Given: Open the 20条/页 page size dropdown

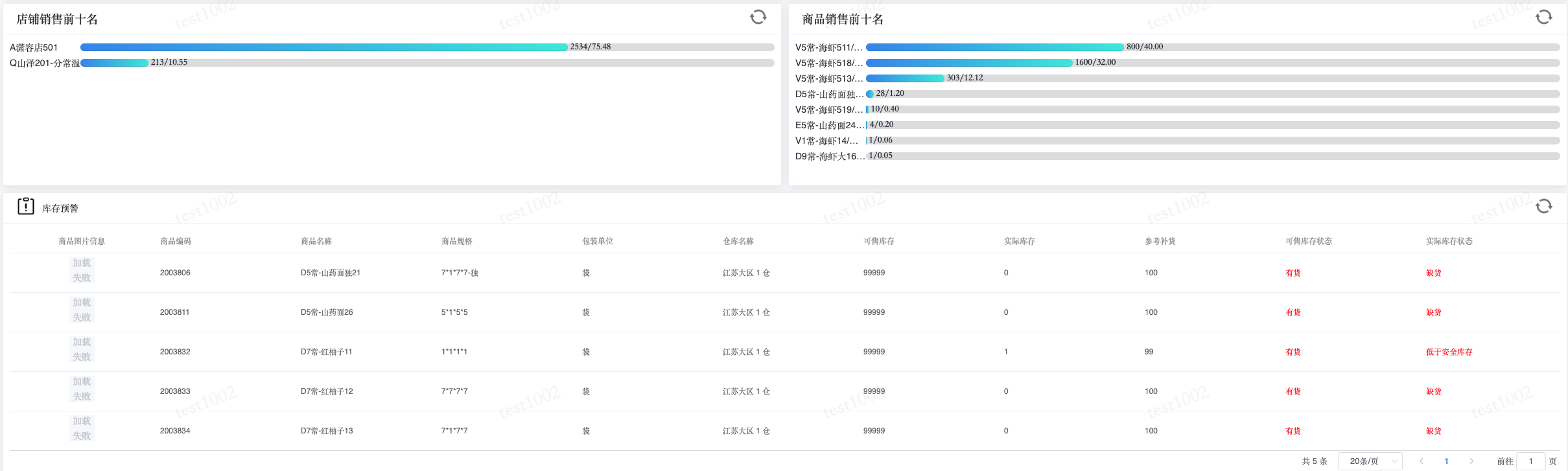Looking at the screenshot, I should (1370, 461).
